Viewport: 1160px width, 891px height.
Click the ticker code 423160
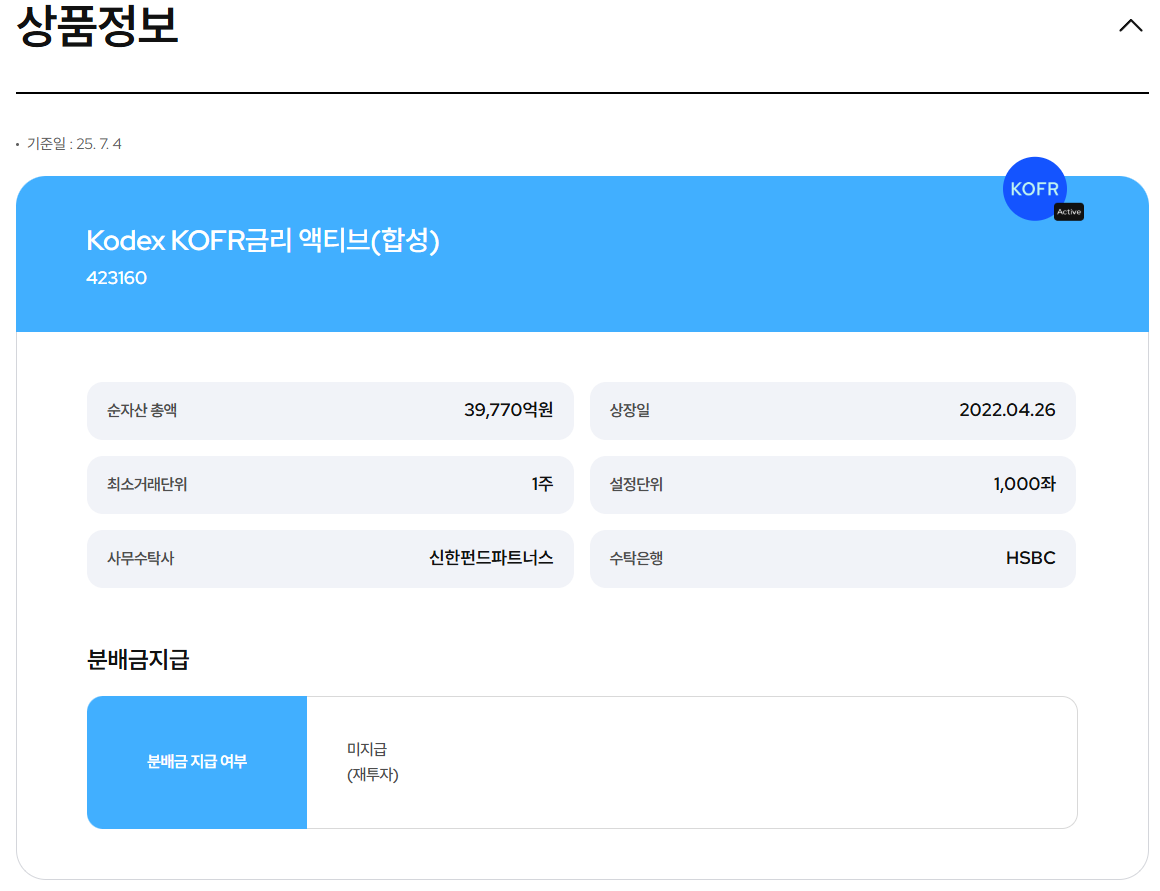[x=116, y=278]
